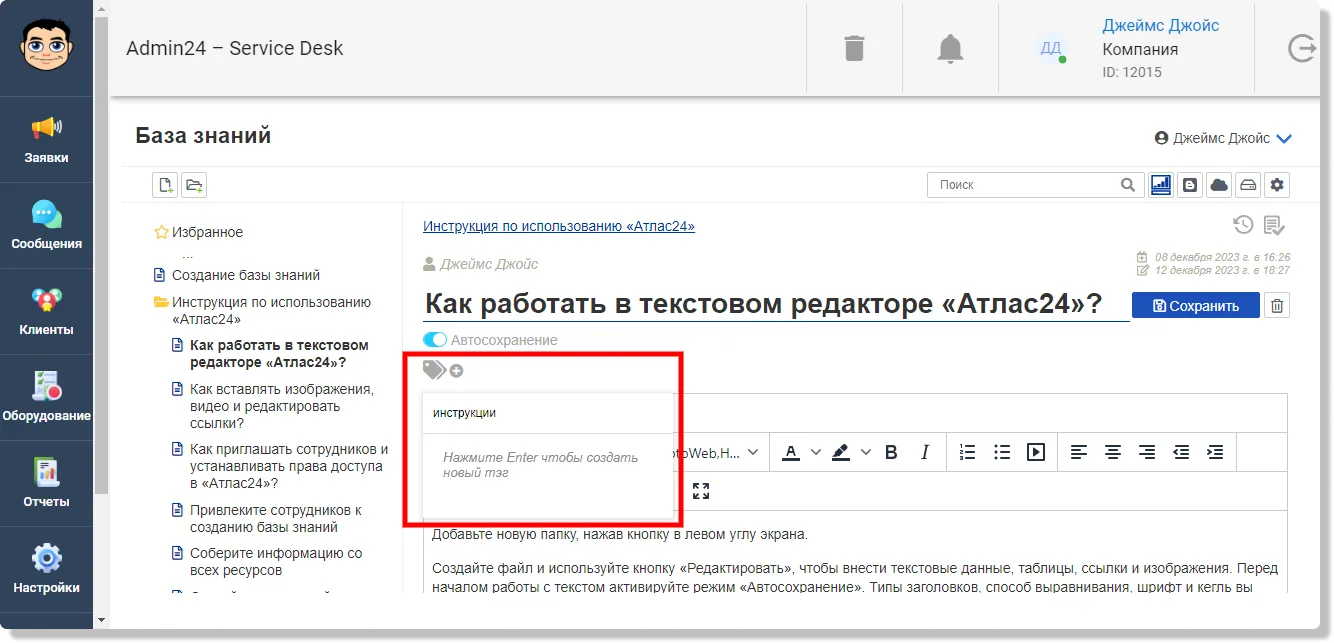This screenshot has height=643, width=1334.
Task: Open Отчеты section in the sidebar
Action: [x=46, y=483]
